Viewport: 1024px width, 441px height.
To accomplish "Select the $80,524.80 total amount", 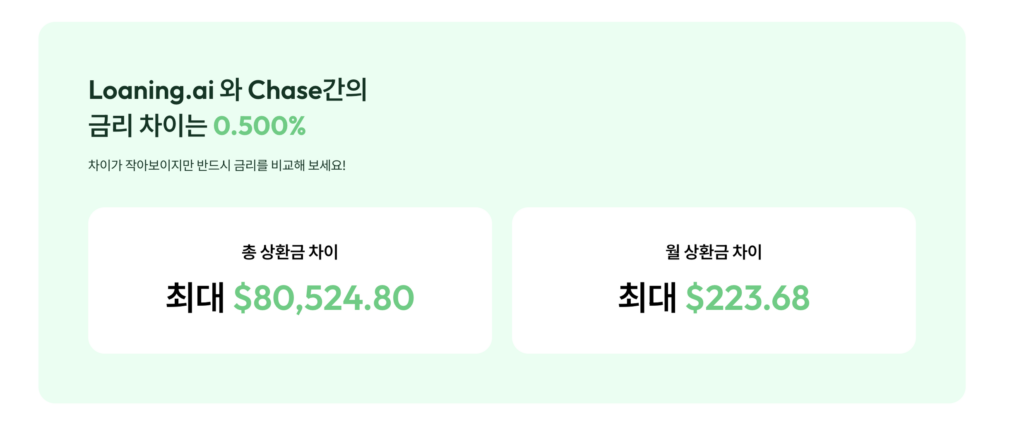I will (x=323, y=297).
